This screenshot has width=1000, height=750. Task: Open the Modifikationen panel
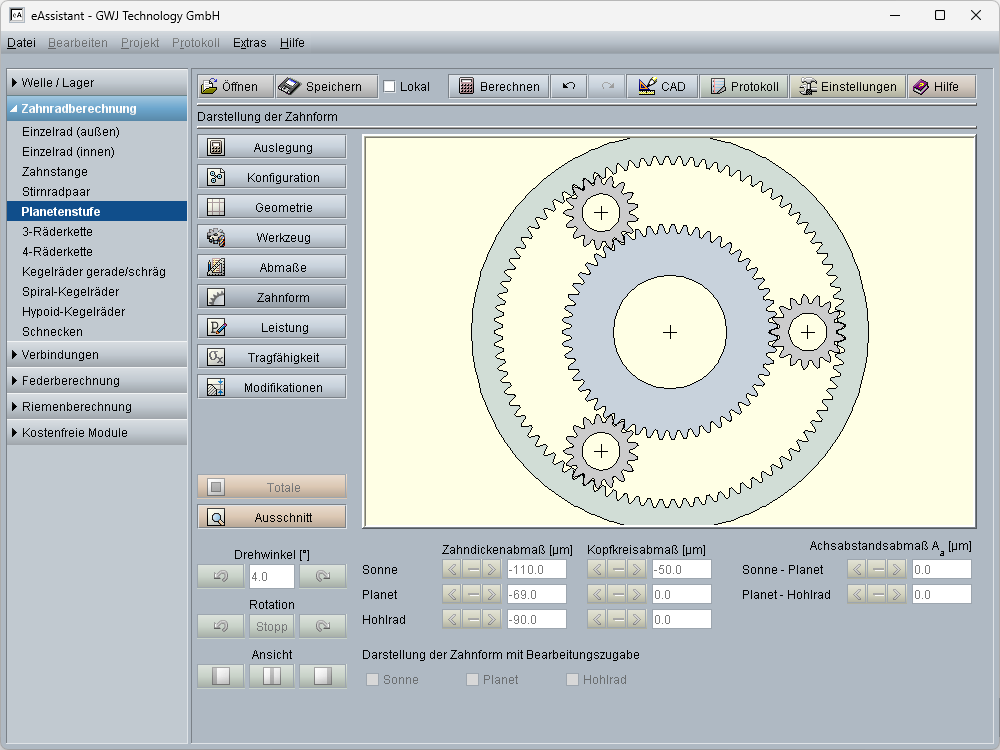(x=272, y=388)
